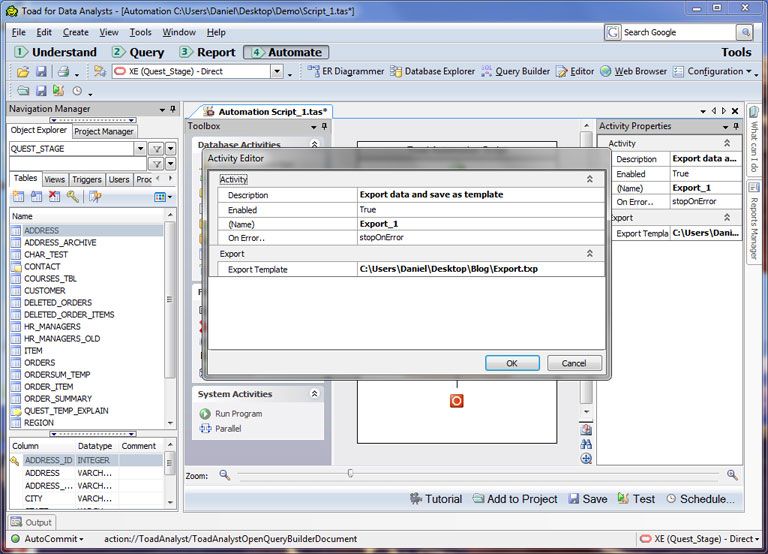Open the Web Browser tool
The width and height of the screenshot is (768, 554).
coord(634,72)
